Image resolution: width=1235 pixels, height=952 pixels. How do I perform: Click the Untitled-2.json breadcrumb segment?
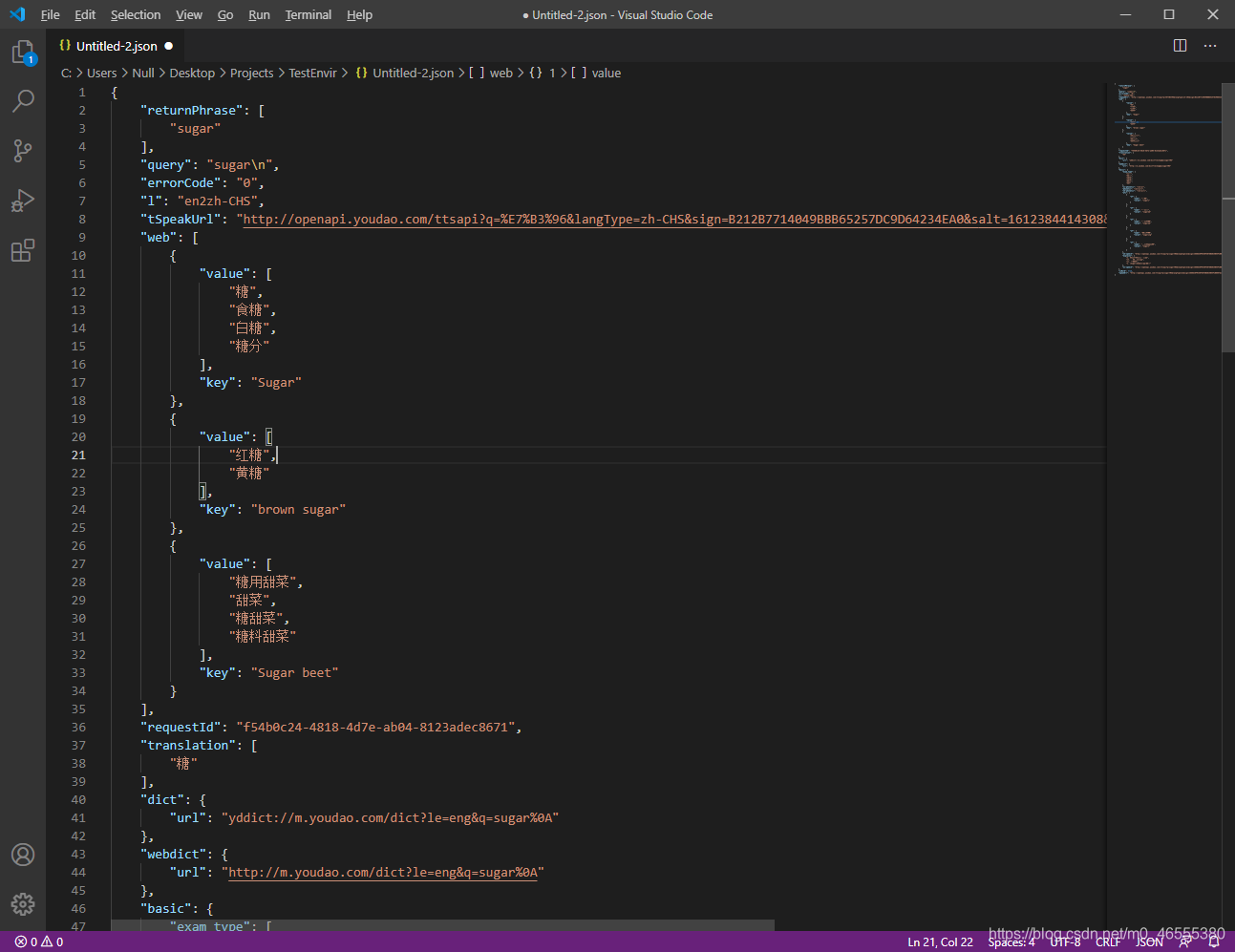(x=405, y=73)
